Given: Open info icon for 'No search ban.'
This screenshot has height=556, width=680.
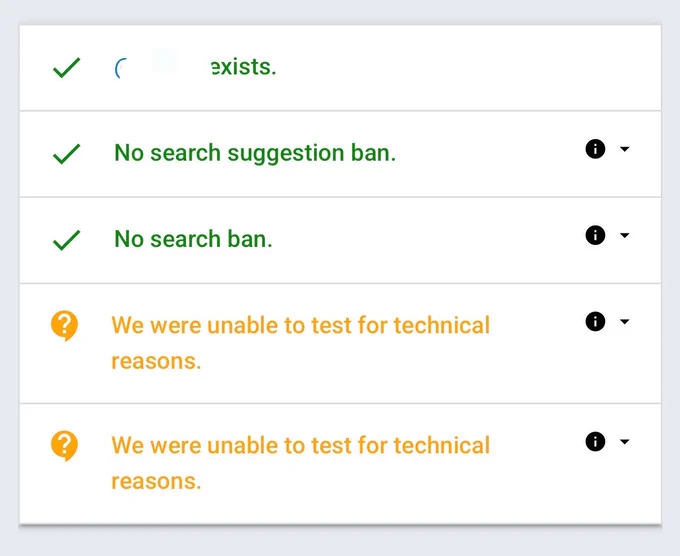Looking at the screenshot, I should tap(595, 235).
